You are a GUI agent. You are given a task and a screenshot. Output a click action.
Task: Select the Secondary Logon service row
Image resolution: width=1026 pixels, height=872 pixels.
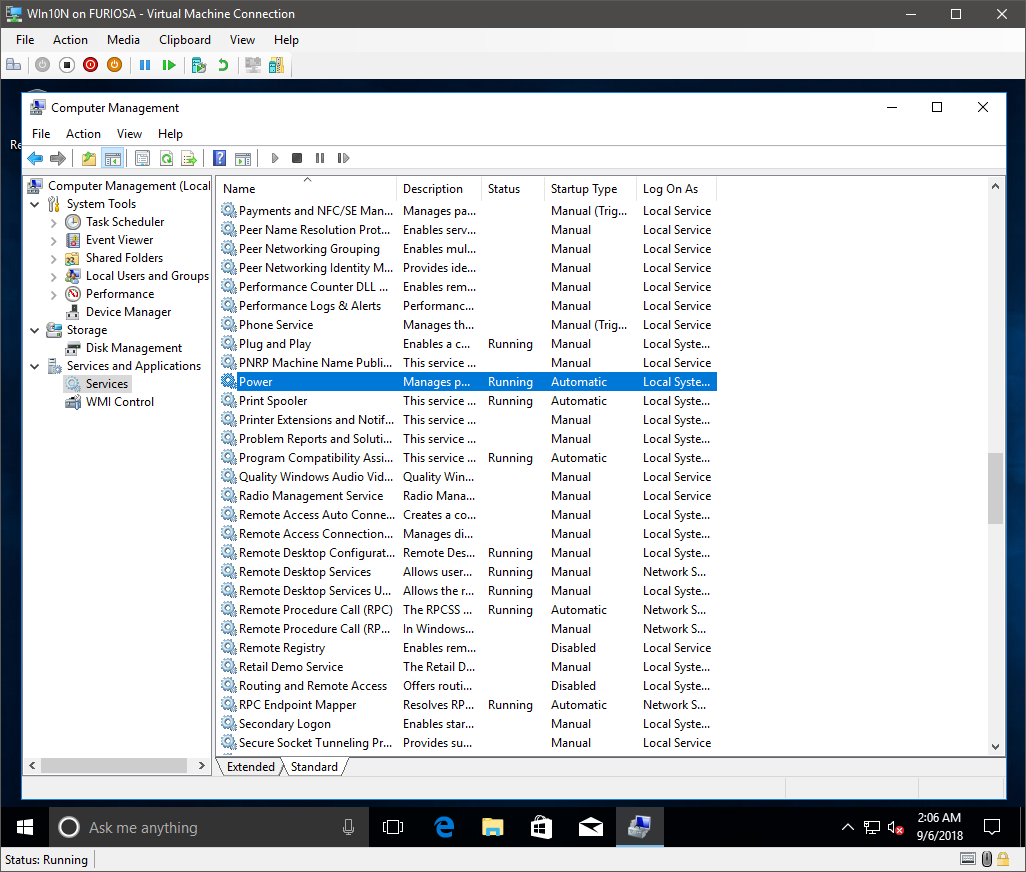(x=468, y=724)
